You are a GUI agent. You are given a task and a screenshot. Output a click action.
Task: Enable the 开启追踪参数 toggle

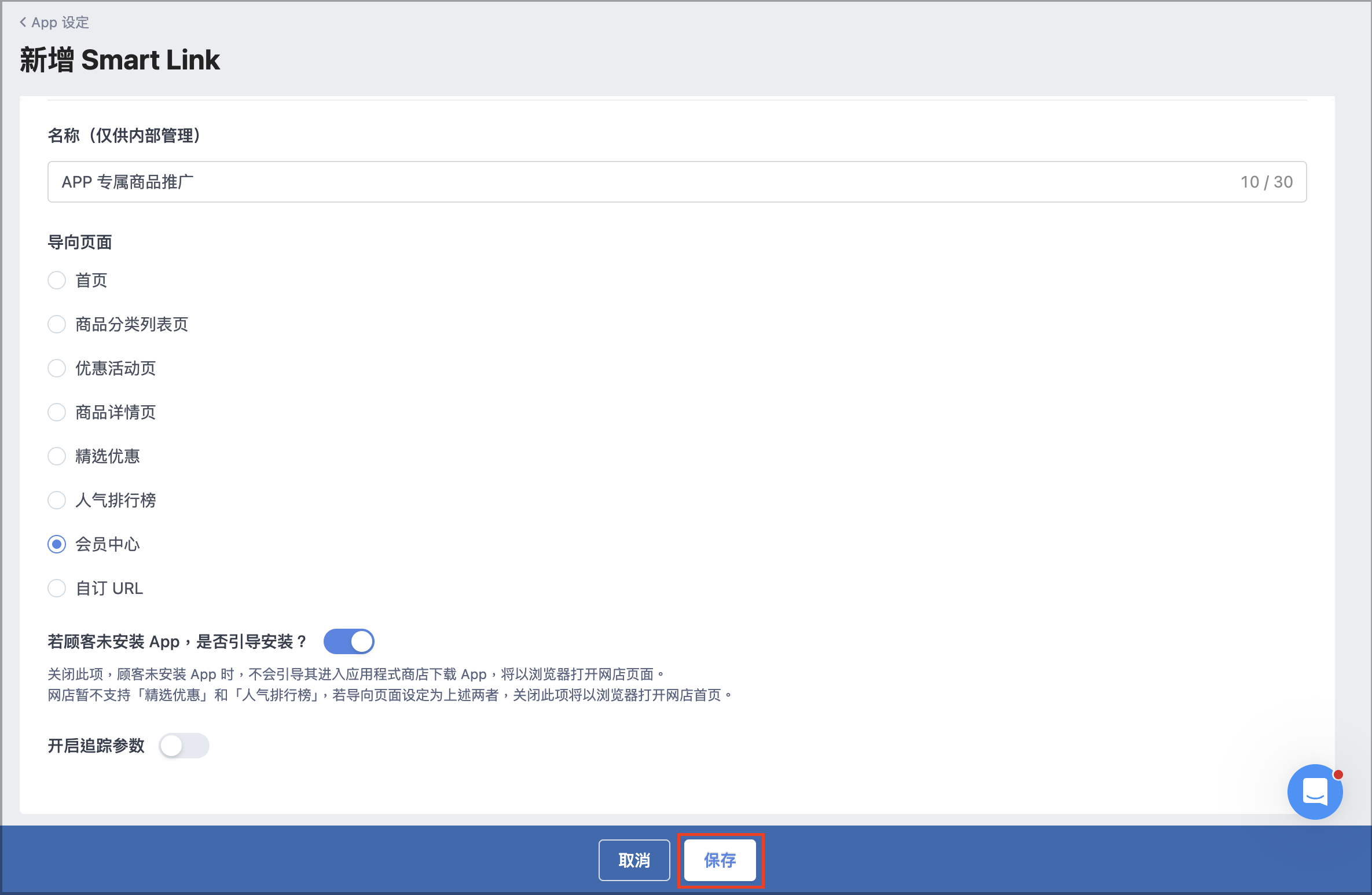point(184,746)
